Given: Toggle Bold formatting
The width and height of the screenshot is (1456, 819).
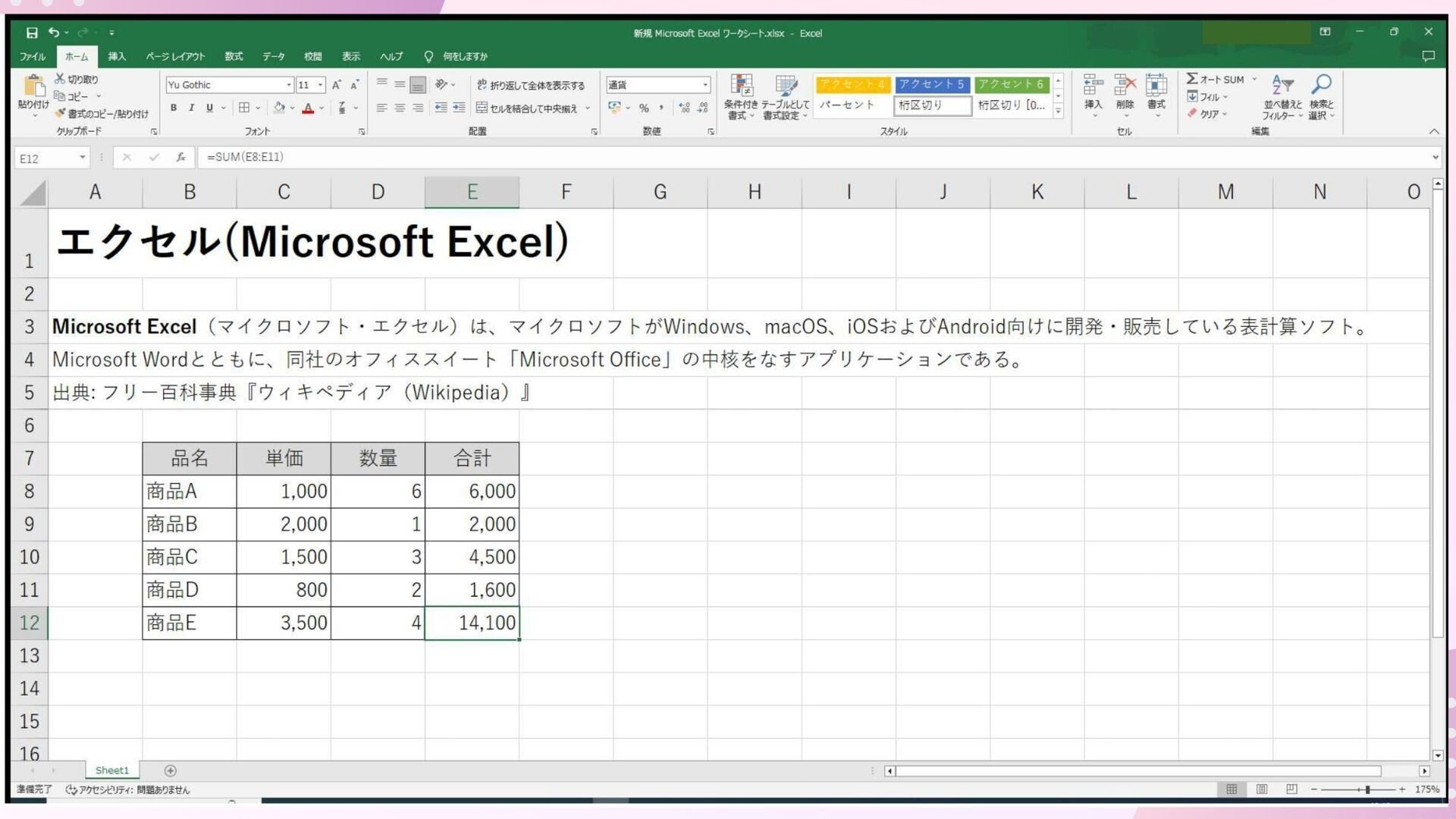Looking at the screenshot, I should [x=174, y=108].
